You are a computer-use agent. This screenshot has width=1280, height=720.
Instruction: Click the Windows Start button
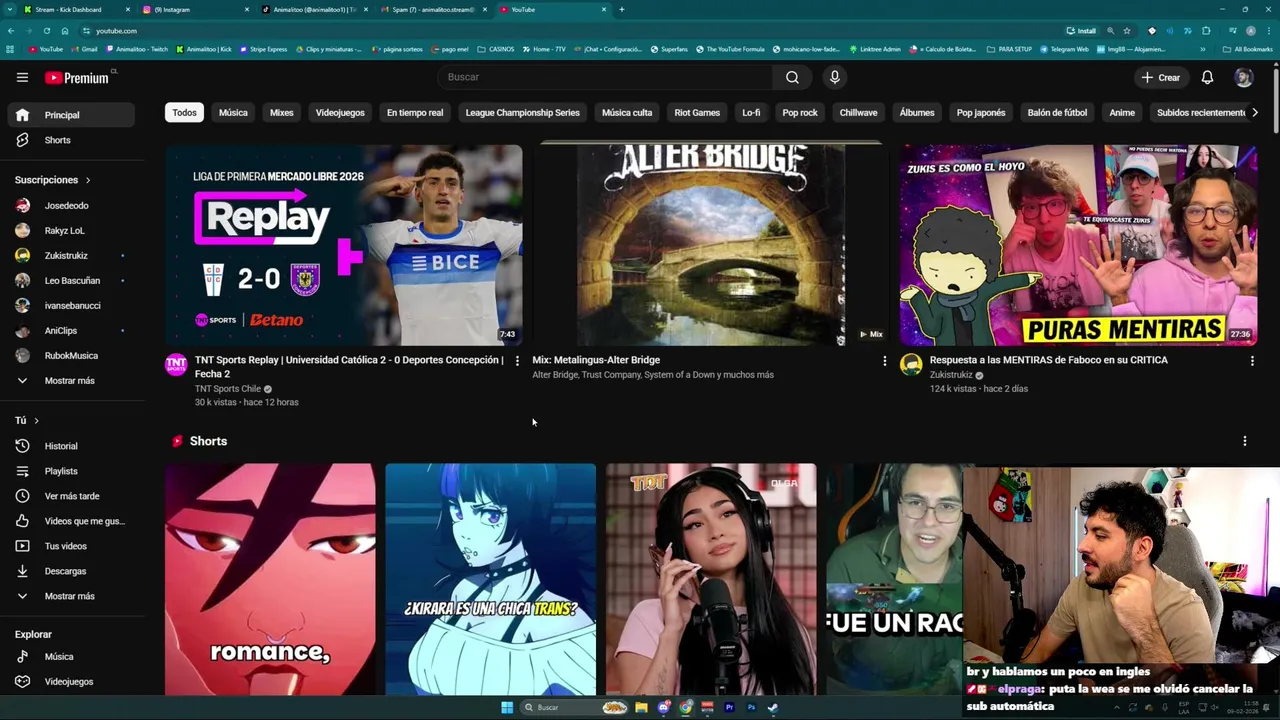pyautogui.click(x=507, y=708)
